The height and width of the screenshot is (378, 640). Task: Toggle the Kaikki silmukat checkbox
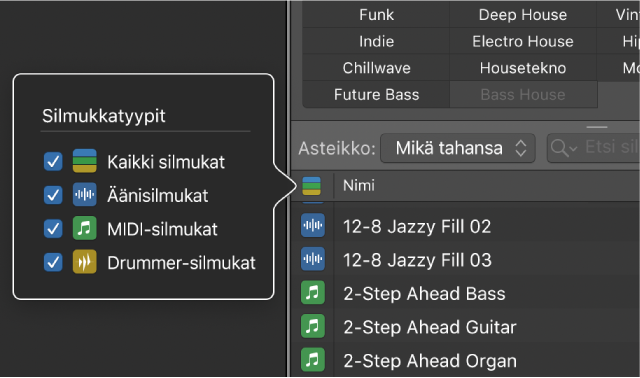pyautogui.click(x=53, y=161)
